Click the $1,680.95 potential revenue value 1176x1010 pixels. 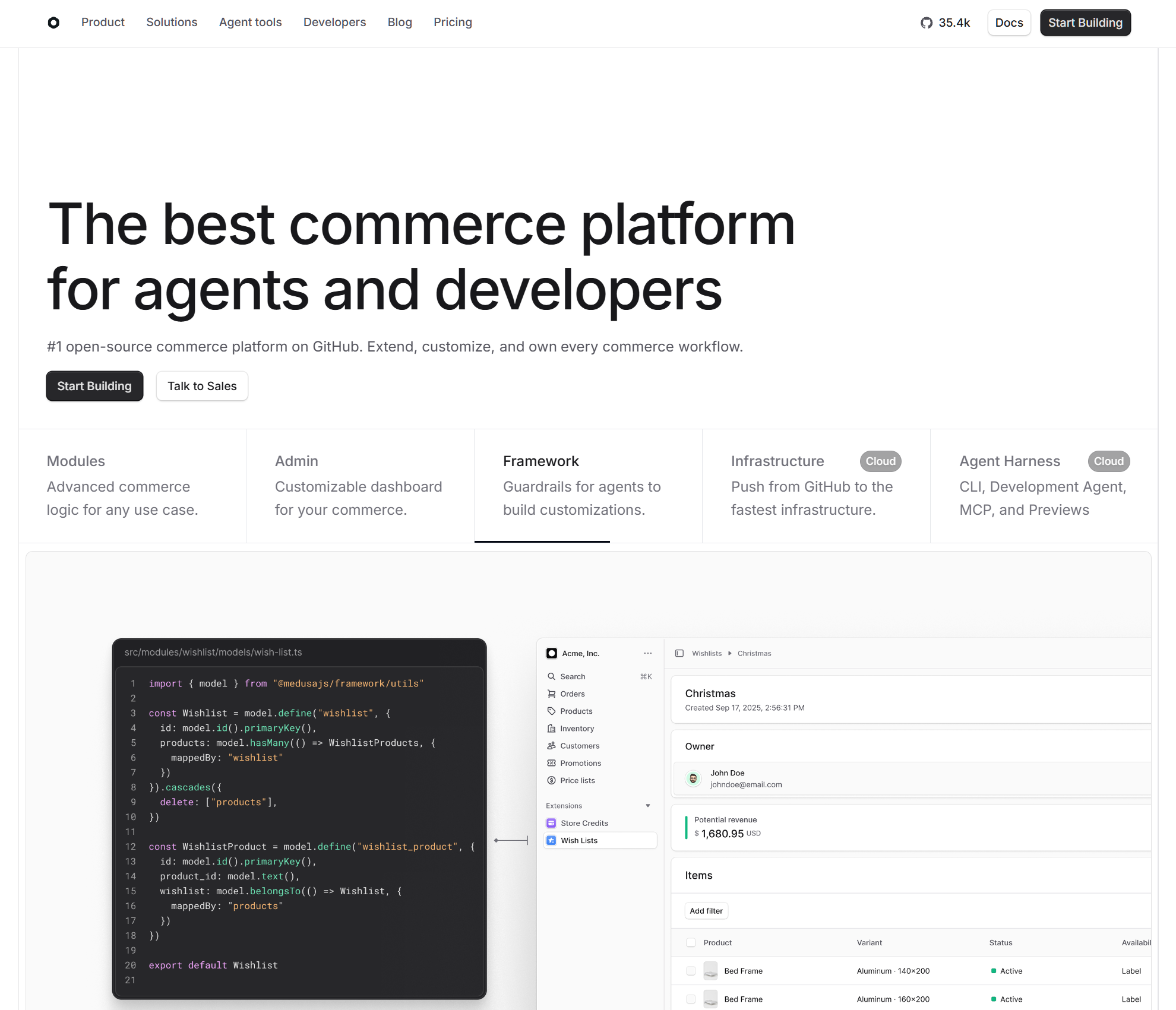coord(728,834)
